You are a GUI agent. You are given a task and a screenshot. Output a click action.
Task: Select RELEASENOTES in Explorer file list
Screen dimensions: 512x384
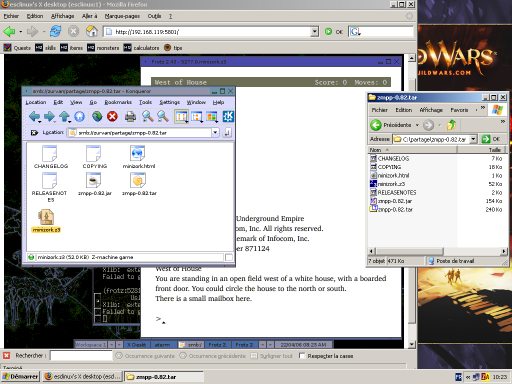pyautogui.click(x=393, y=192)
